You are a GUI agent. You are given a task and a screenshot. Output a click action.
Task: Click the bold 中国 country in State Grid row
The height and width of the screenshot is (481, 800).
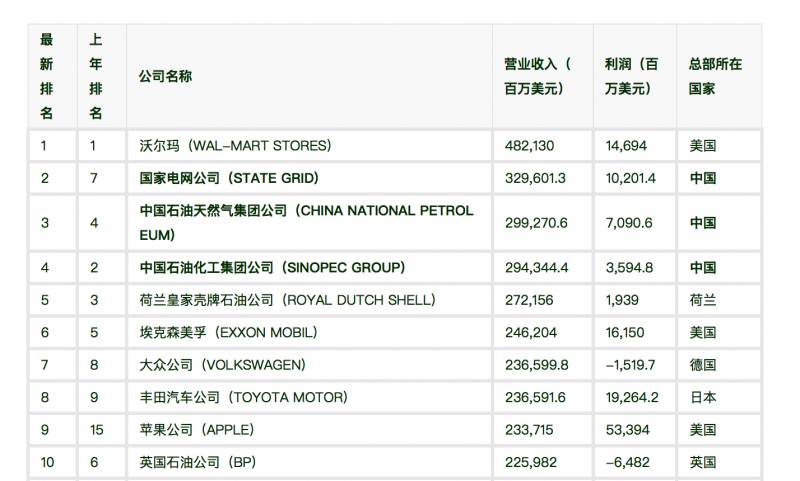(703, 178)
